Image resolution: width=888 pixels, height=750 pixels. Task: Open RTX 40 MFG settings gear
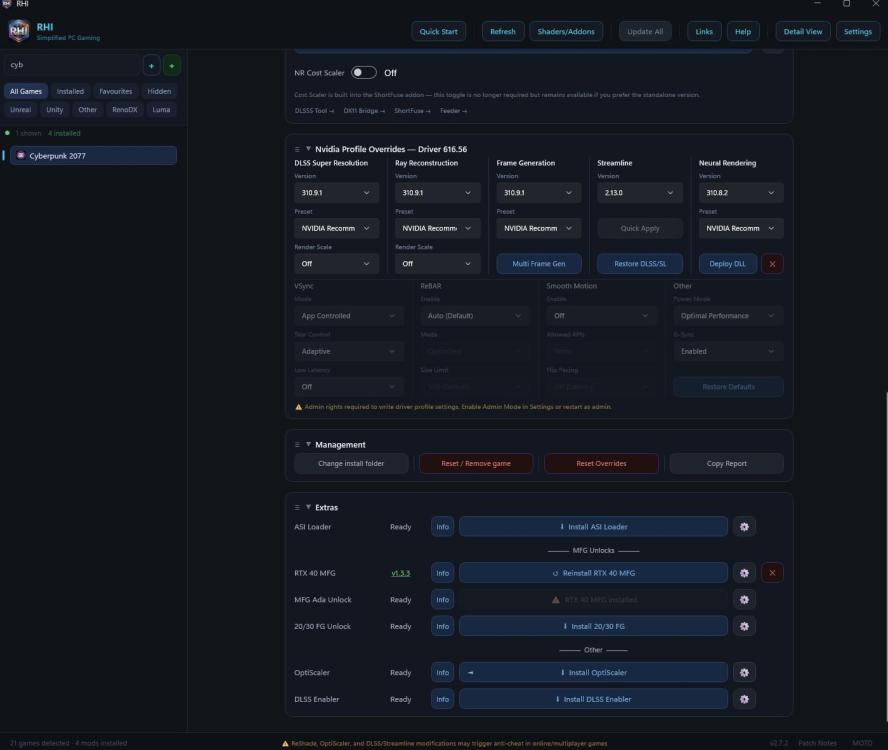[744, 573]
